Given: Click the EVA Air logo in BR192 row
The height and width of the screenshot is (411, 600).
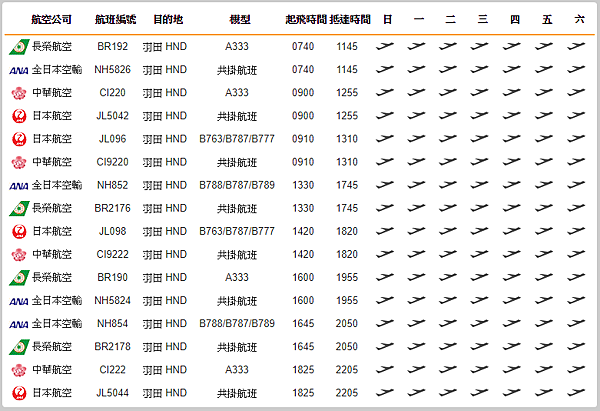Looking at the screenshot, I should pyautogui.click(x=19, y=47).
